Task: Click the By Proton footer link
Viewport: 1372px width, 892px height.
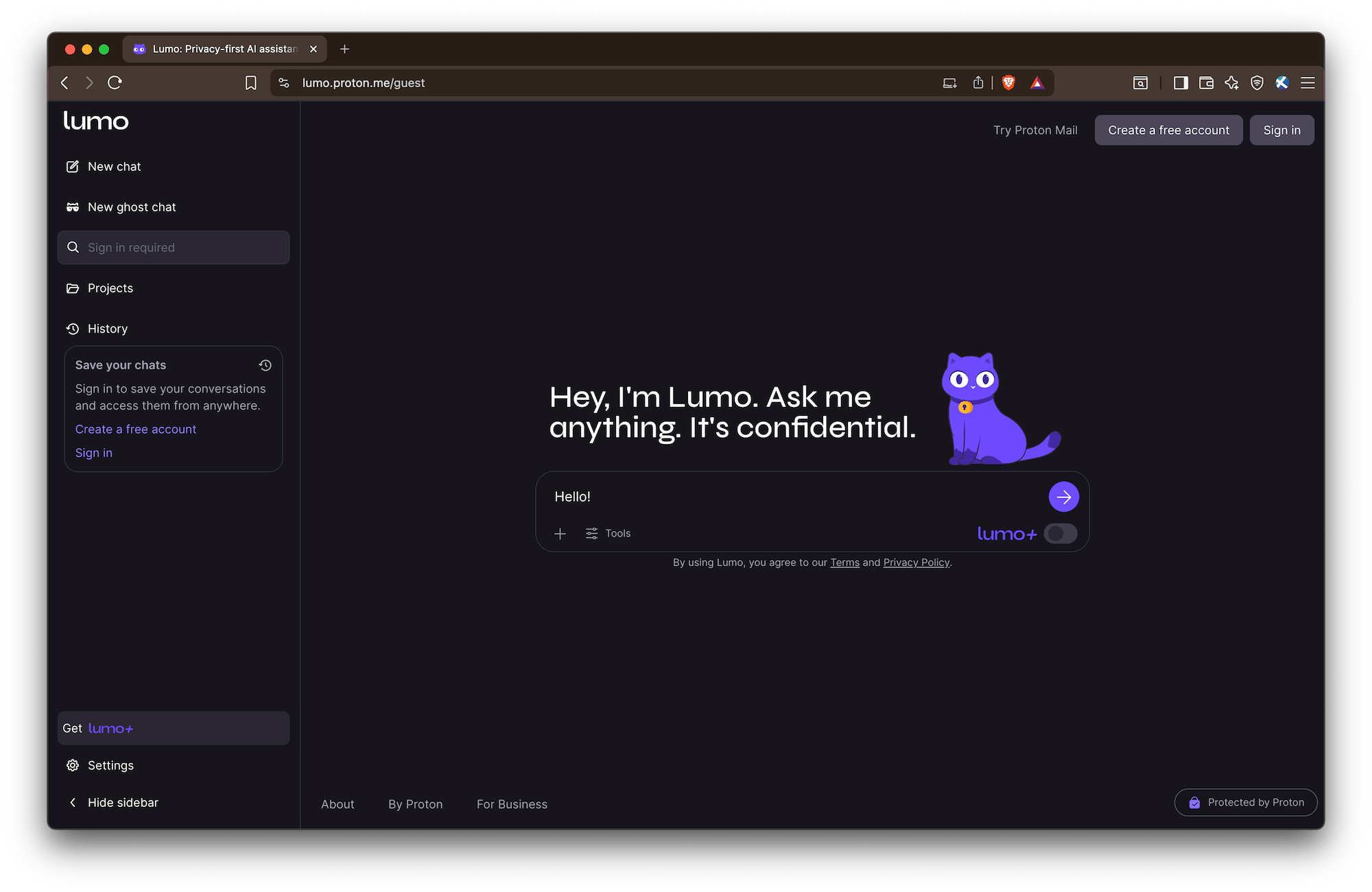Action: point(416,804)
